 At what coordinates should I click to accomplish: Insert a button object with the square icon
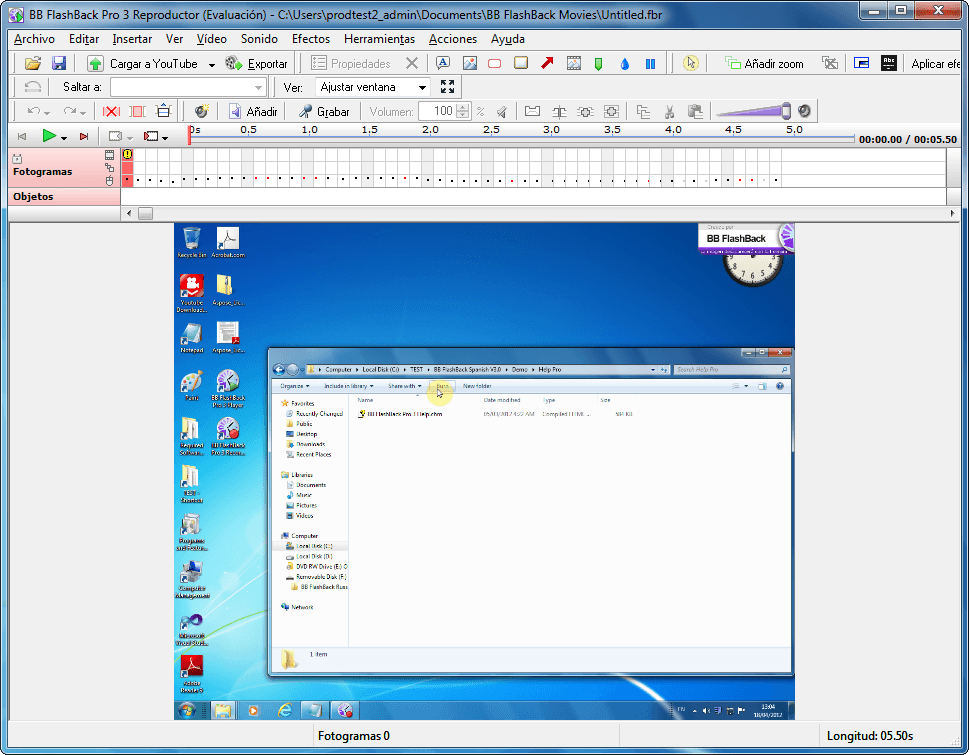click(x=521, y=63)
